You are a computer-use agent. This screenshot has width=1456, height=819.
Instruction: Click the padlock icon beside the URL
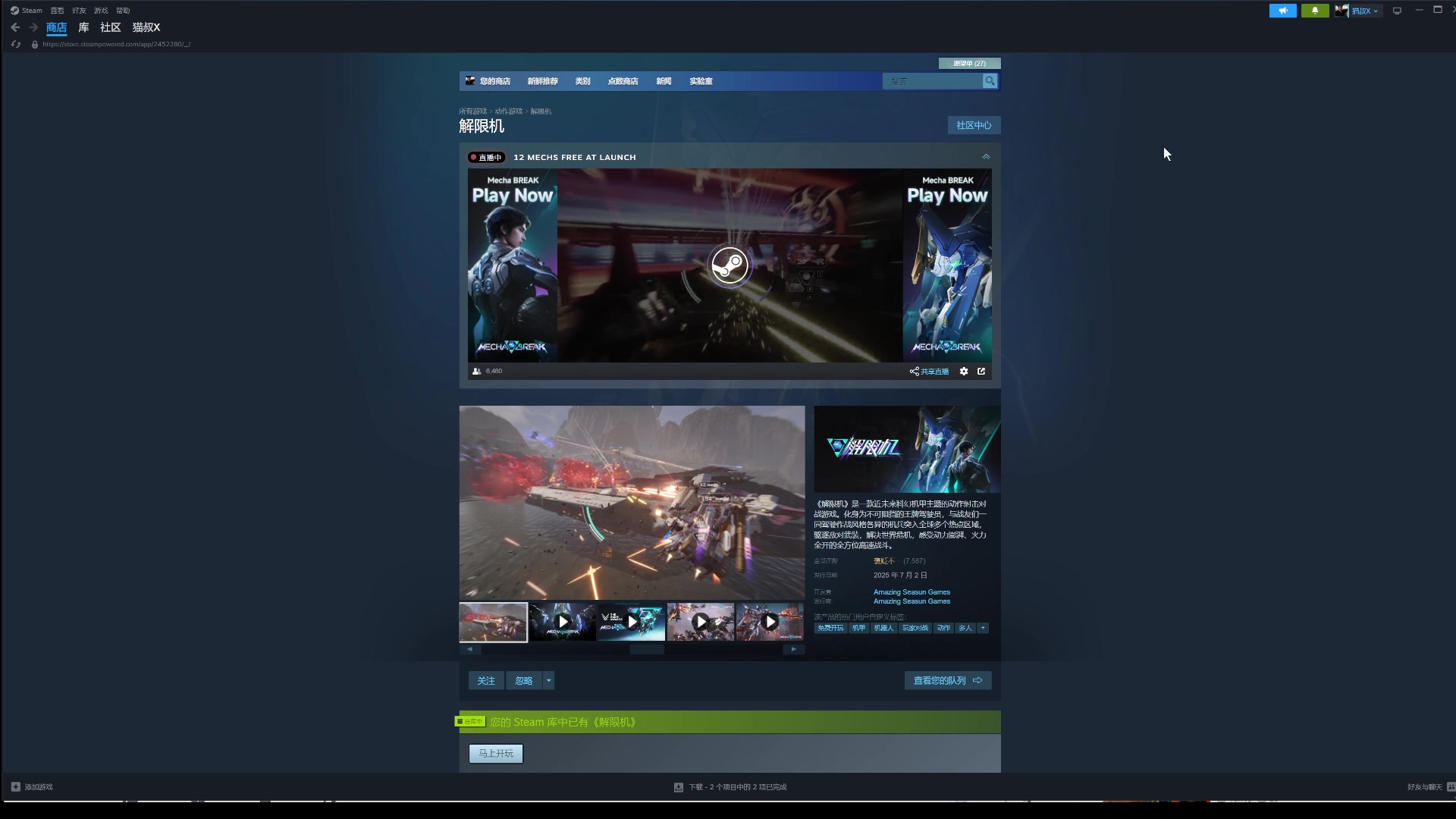coord(35,44)
